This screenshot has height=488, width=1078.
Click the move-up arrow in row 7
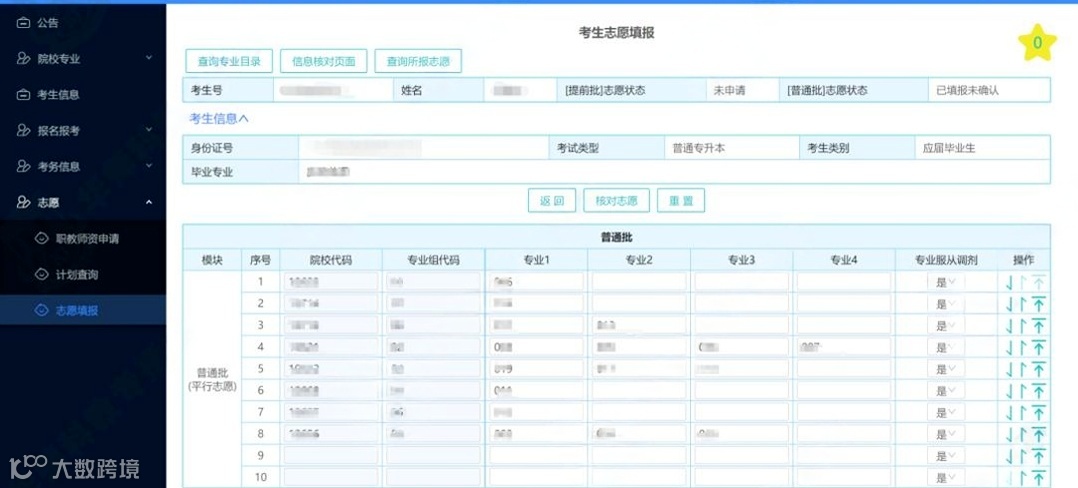pos(1023,413)
